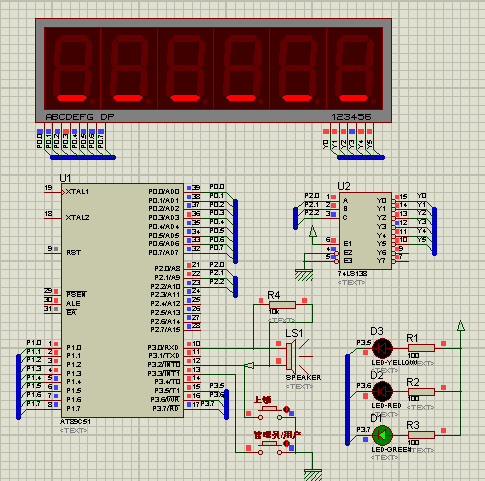Screen dimensions: 485x481
Task: Click the first seven-segment display digit
Action: pos(72,68)
